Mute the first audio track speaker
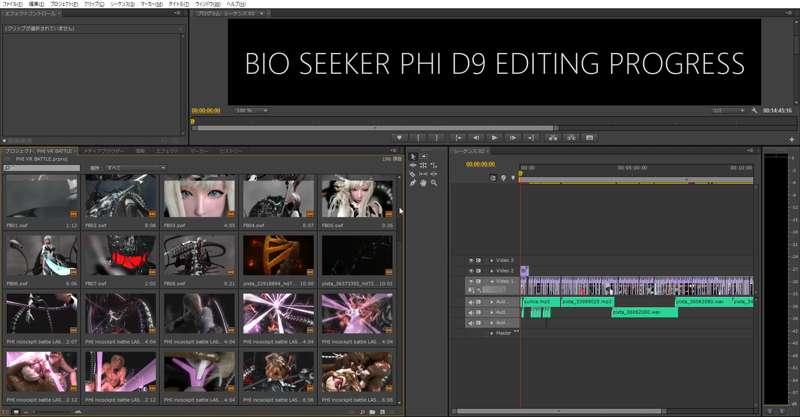 point(471,302)
